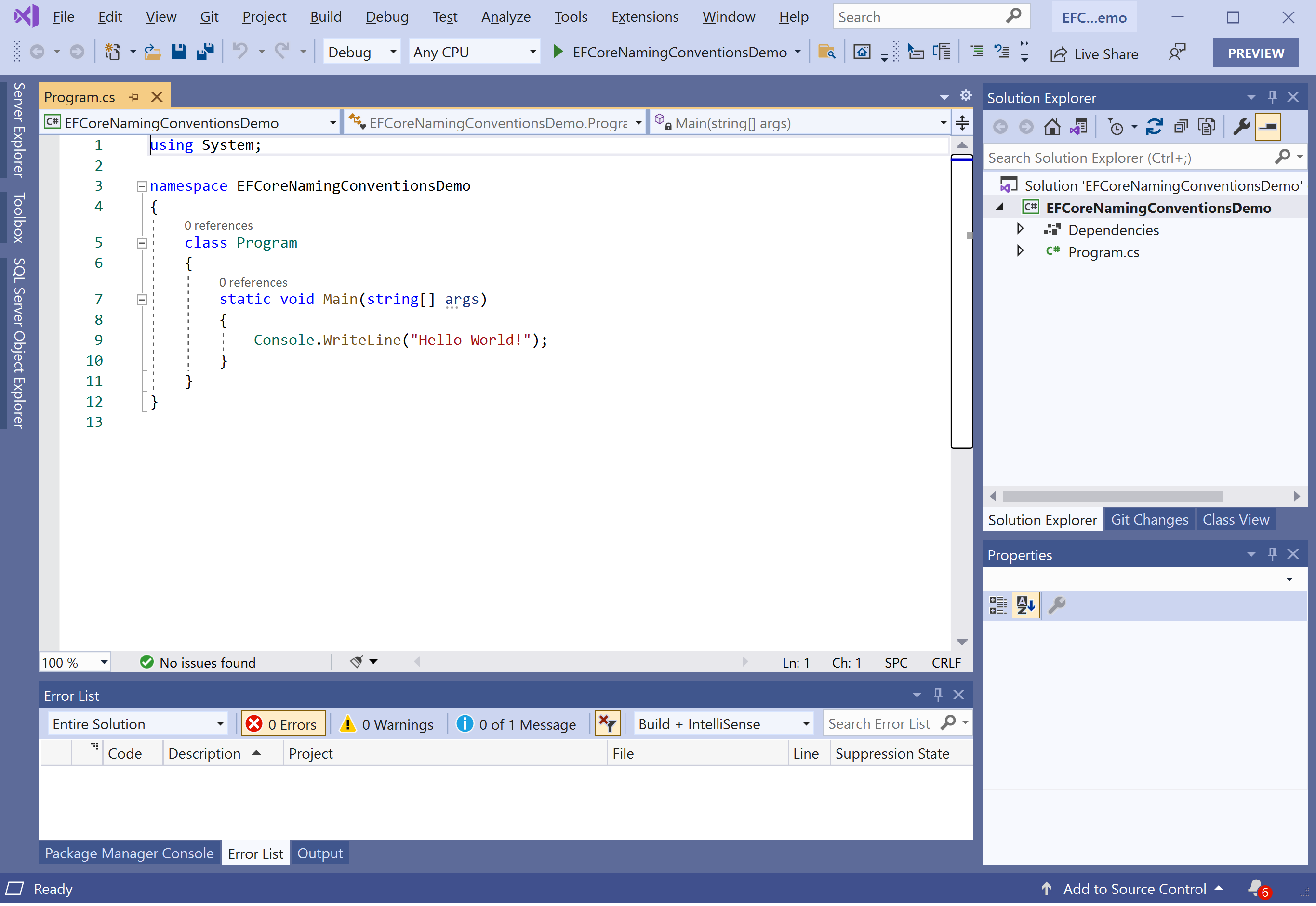Toggle Alphabetical sort in Properties panel

(x=1026, y=605)
